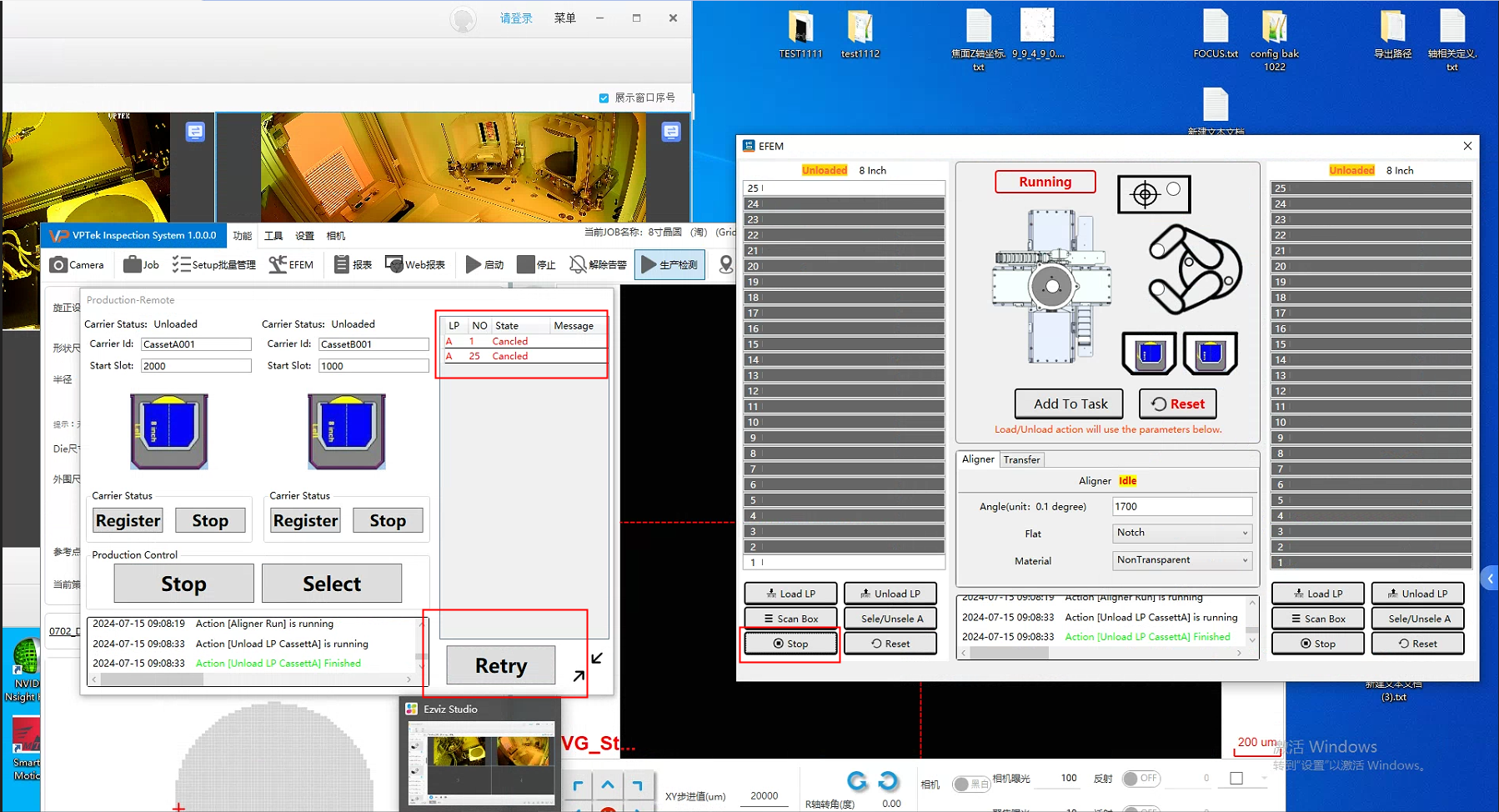Viewport: 1499px width, 812px height.
Task: Open the 设置 menu
Action: tap(305, 236)
